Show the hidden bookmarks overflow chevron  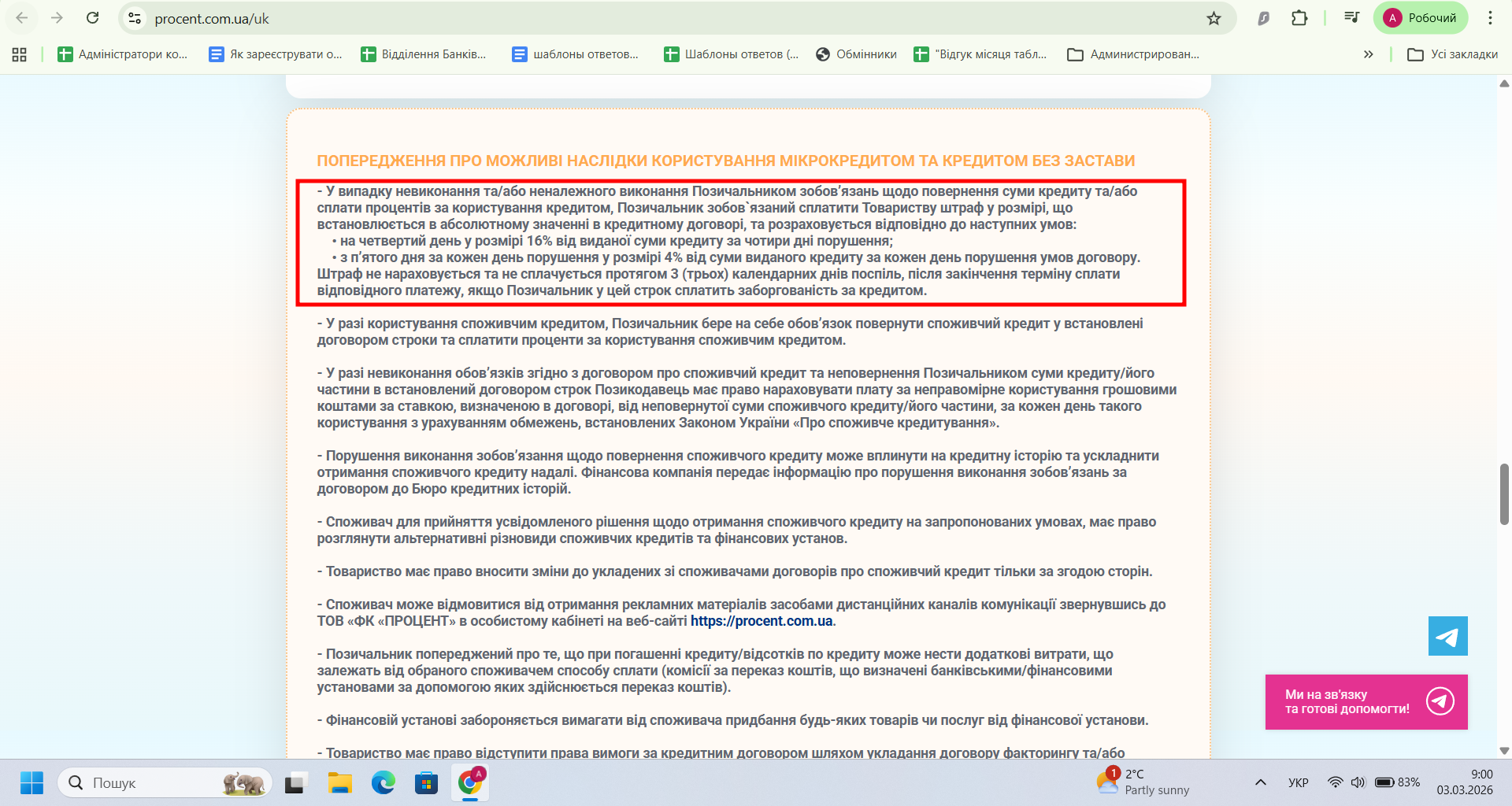[1369, 54]
